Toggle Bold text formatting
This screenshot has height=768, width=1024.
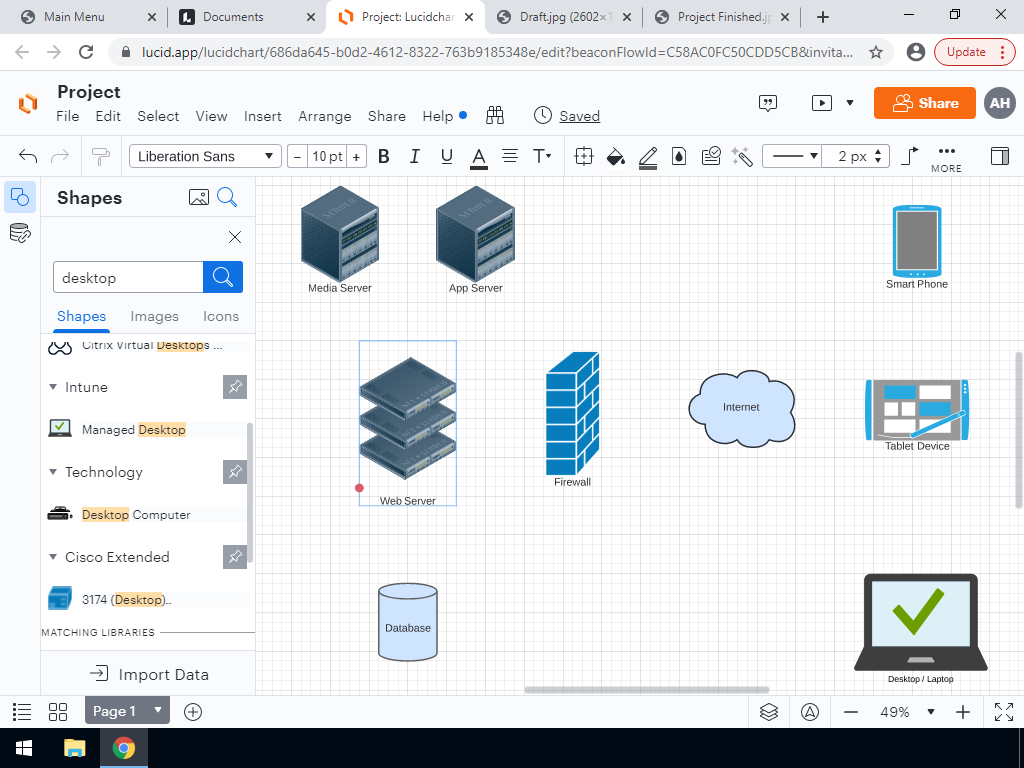[x=383, y=156]
